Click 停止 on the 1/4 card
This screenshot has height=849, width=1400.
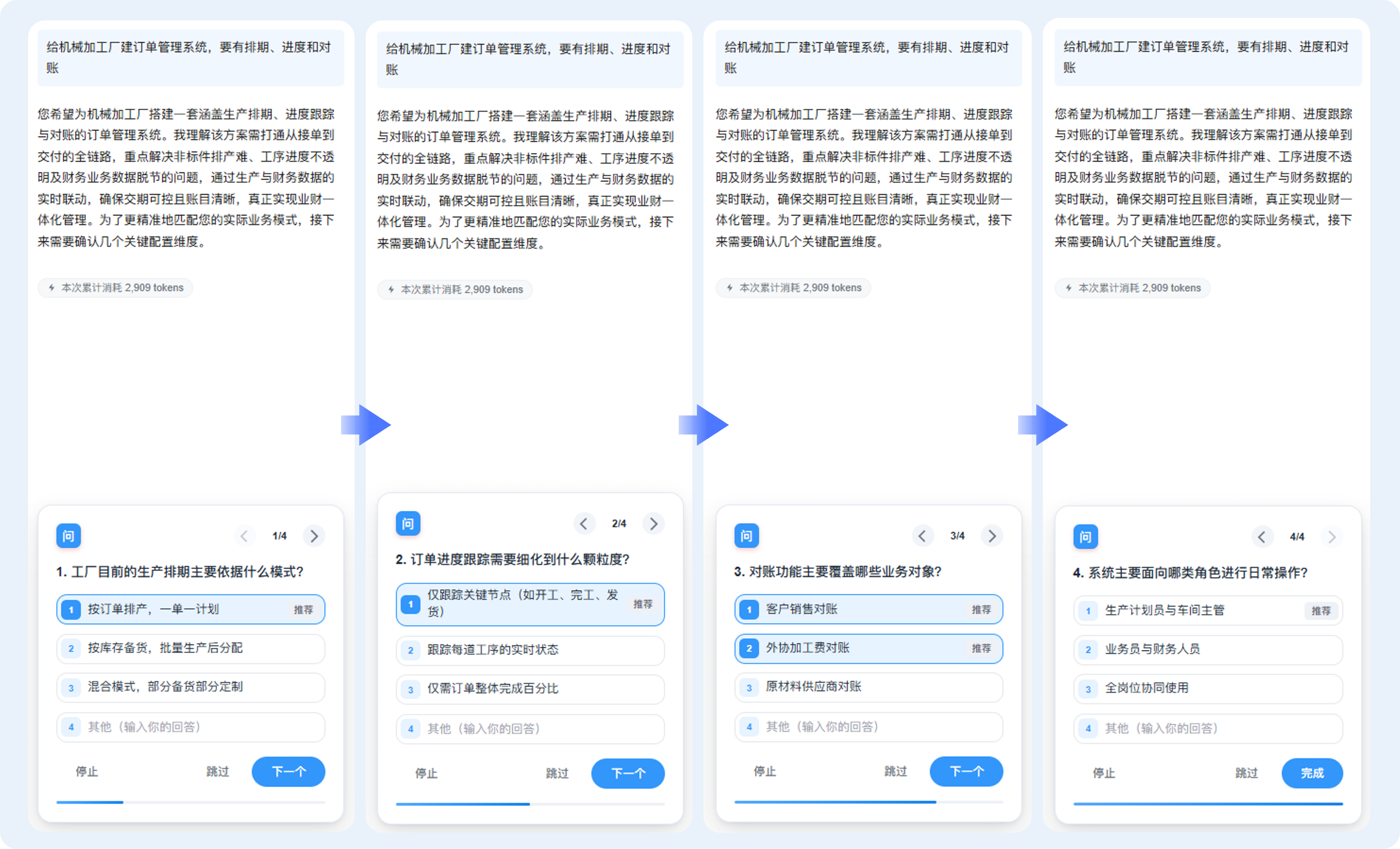[x=87, y=772]
